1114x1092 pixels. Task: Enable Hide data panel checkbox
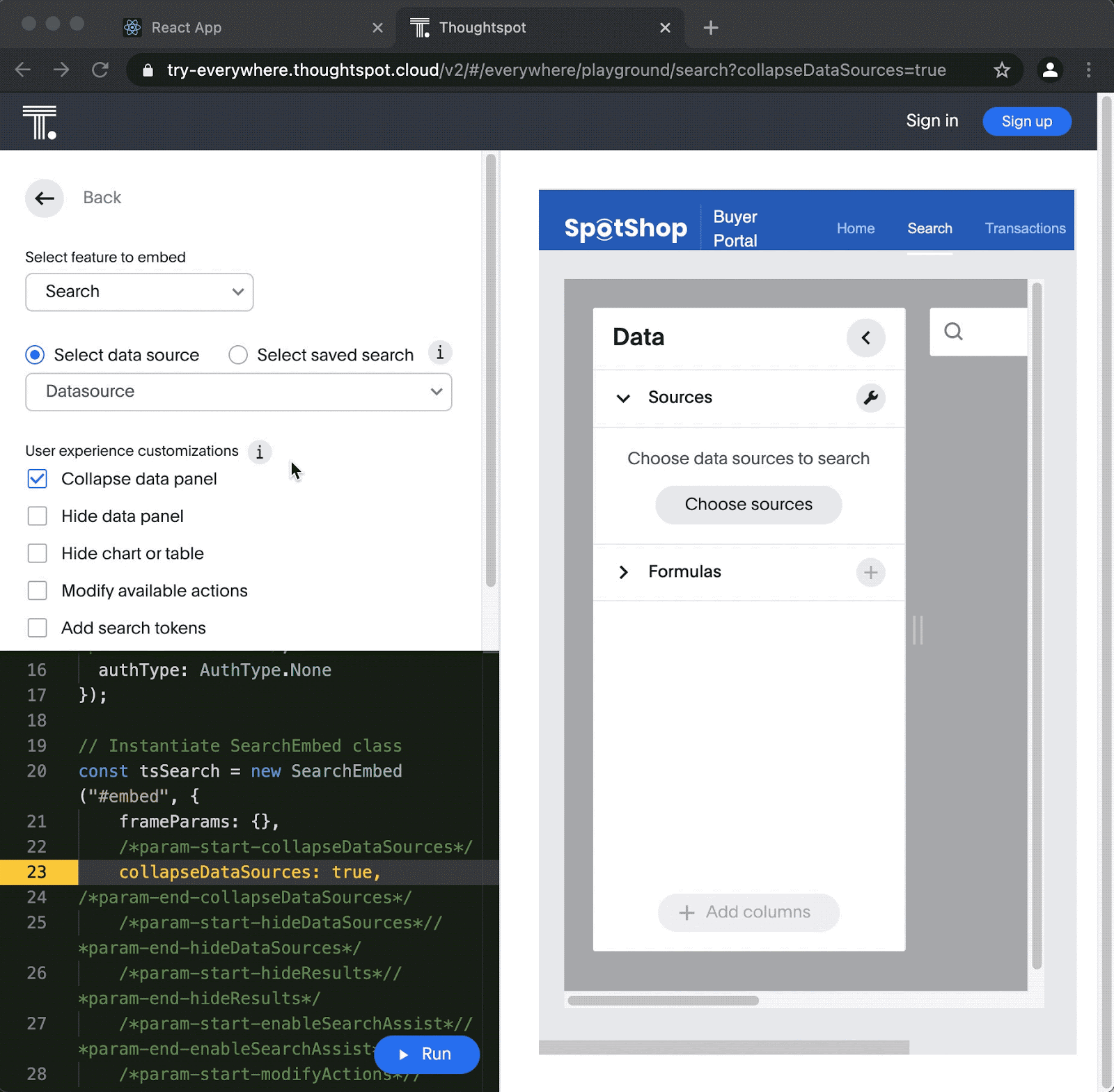click(38, 516)
